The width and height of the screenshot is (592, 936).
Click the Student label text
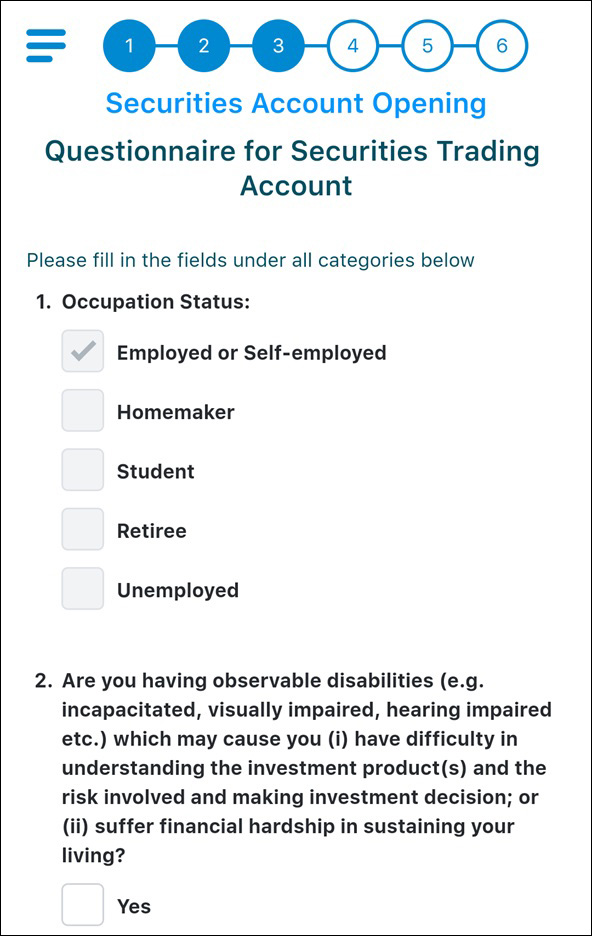coord(156,472)
